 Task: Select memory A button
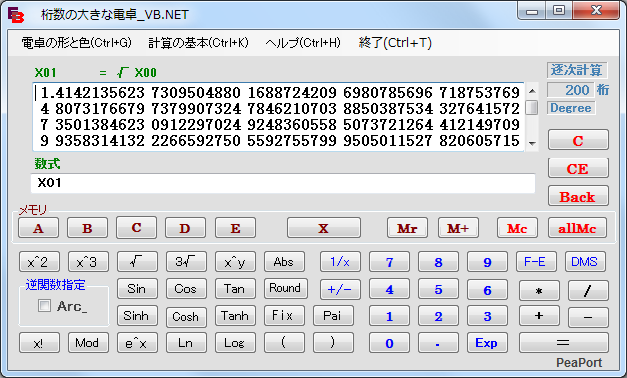pyautogui.click(x=38, y=228)
